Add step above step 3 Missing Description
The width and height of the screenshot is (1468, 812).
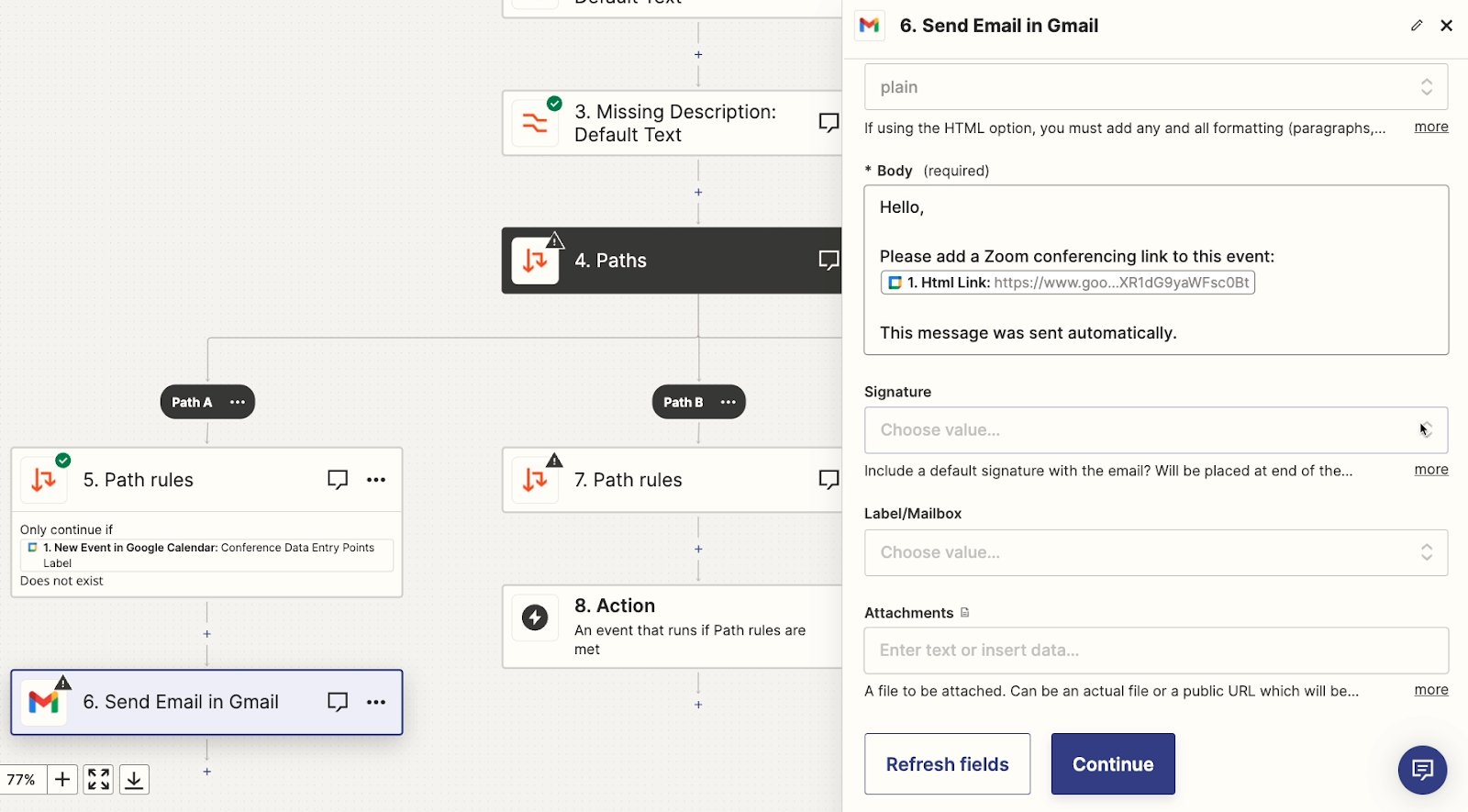click(698, 54)
